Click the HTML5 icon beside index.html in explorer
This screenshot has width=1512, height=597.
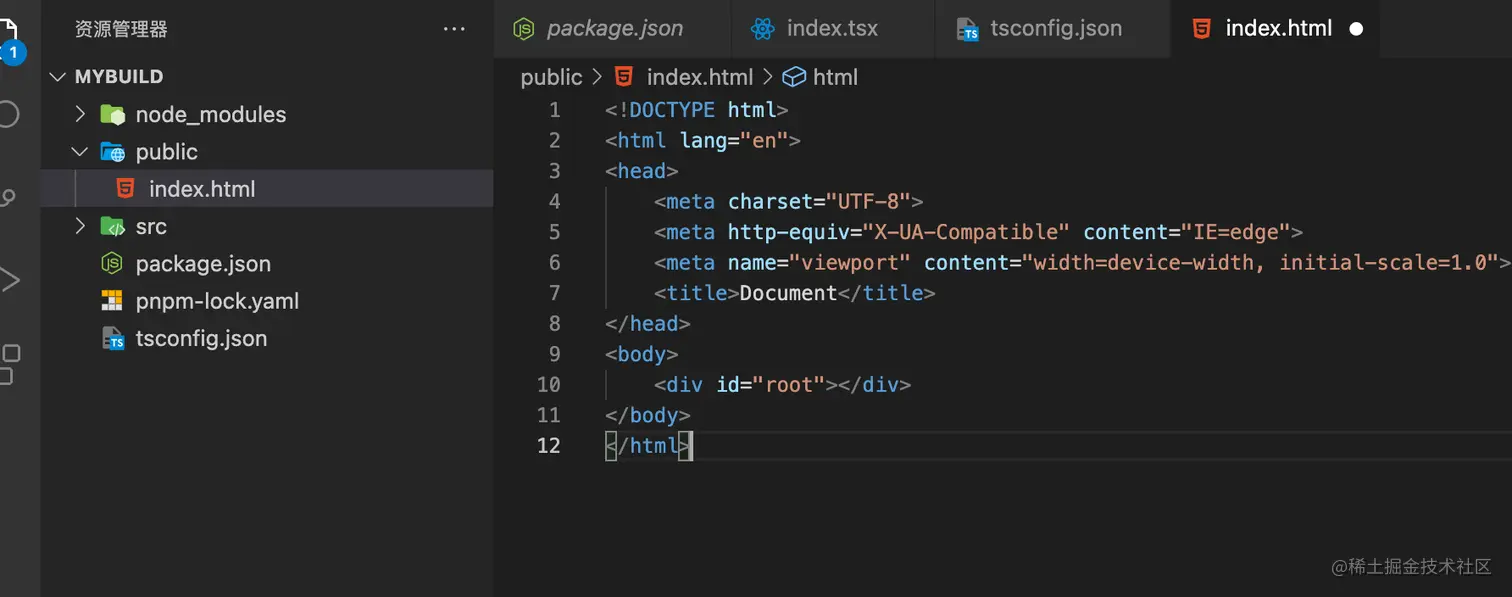coord(125,189)
